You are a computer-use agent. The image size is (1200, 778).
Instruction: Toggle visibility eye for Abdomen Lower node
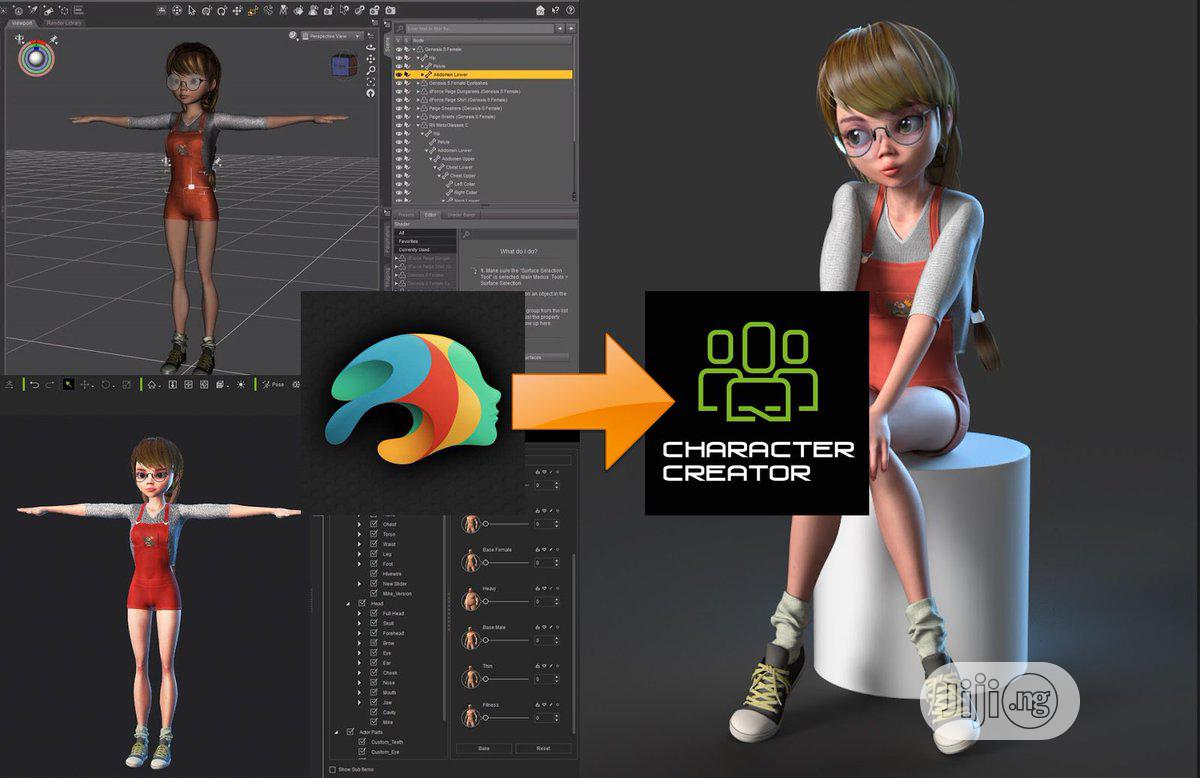(x=399, y=74)
